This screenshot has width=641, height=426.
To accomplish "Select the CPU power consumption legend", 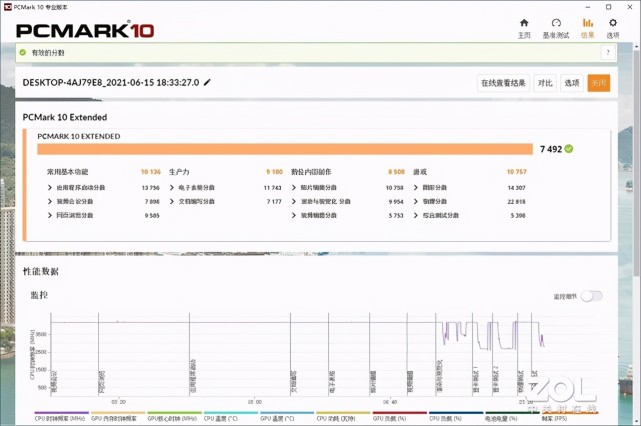I will click(x=344, y=417).
